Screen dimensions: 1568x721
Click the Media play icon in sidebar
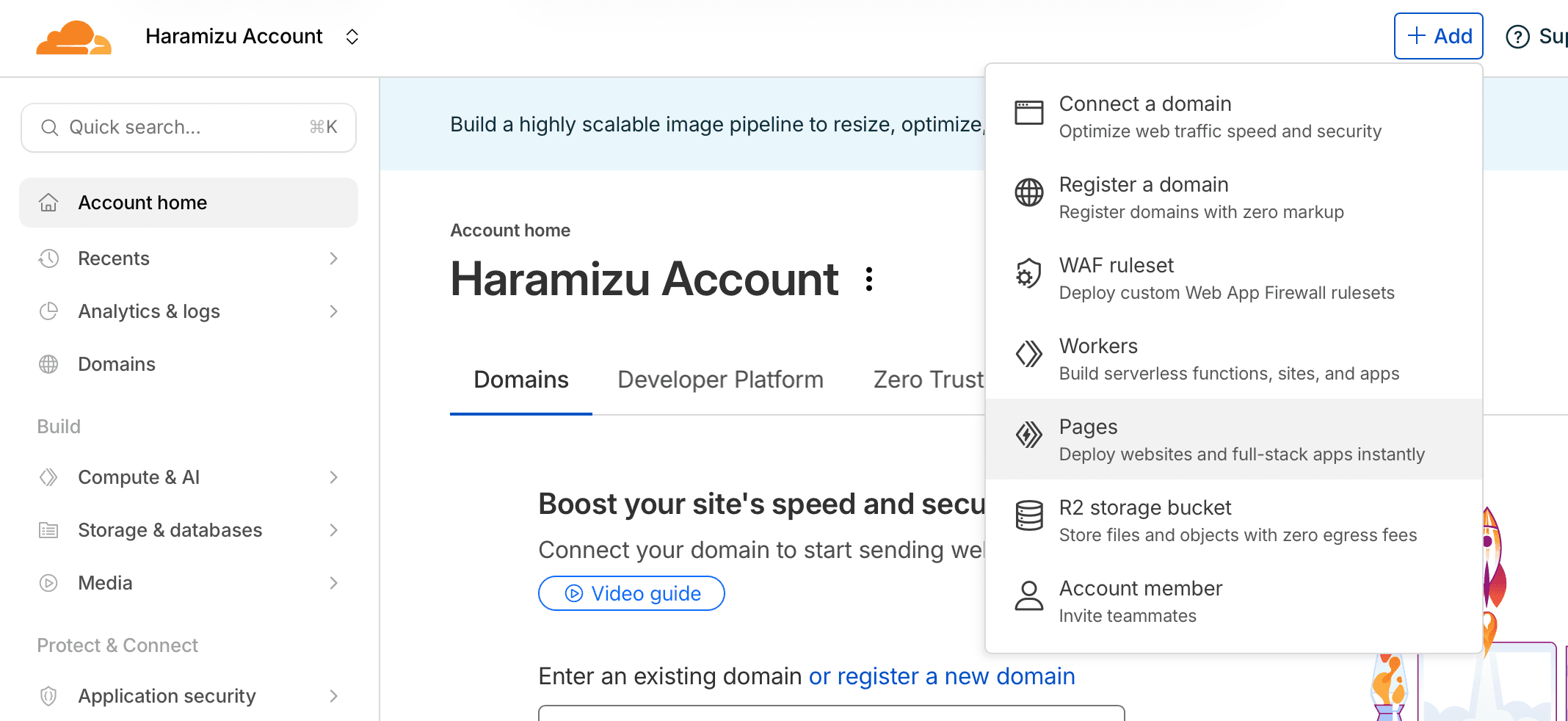tap(48, 583)
